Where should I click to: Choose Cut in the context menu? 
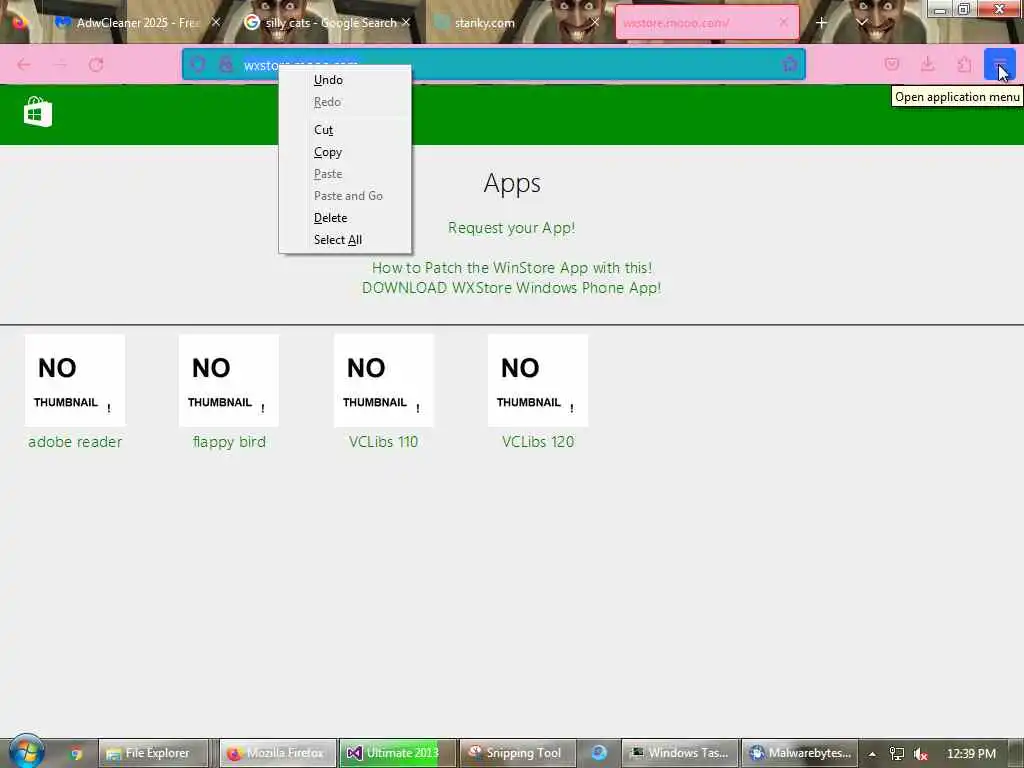tap(345, 130)
